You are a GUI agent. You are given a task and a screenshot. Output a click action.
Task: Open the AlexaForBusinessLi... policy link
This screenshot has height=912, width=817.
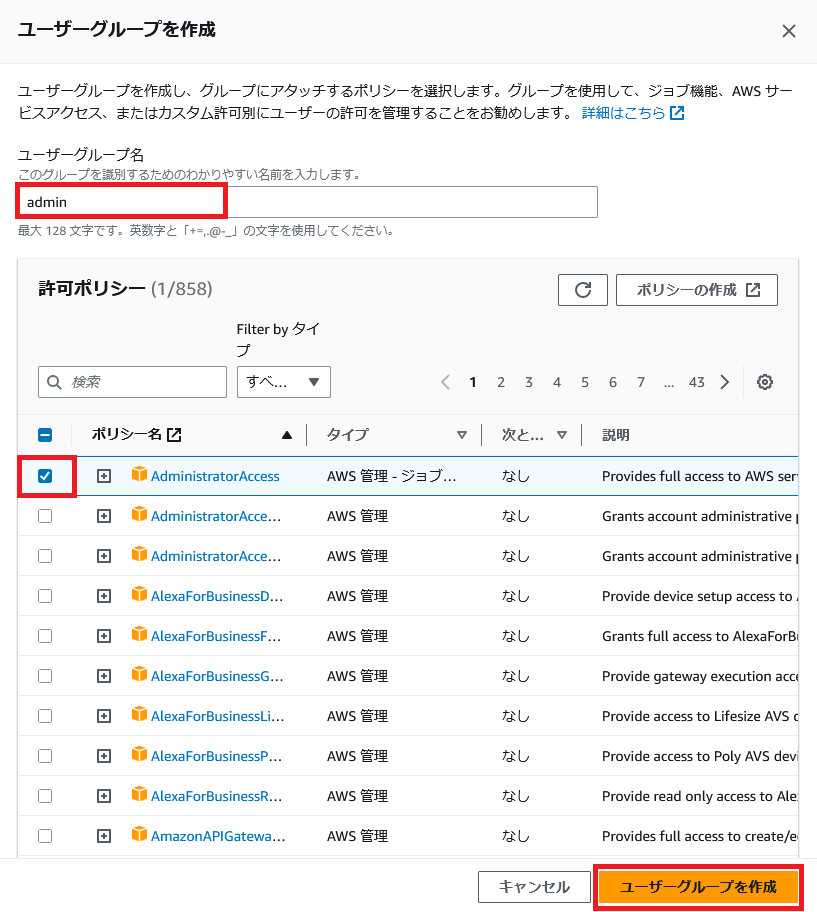point(217,716)
